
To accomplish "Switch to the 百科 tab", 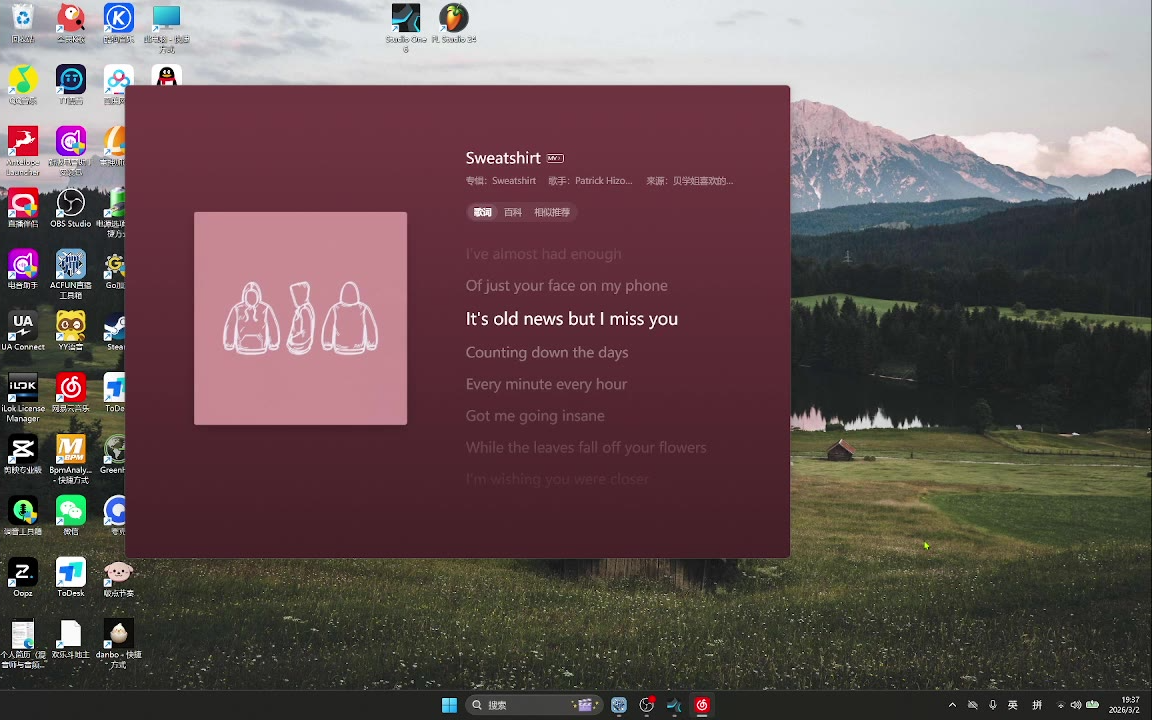I will coord(513,212).
